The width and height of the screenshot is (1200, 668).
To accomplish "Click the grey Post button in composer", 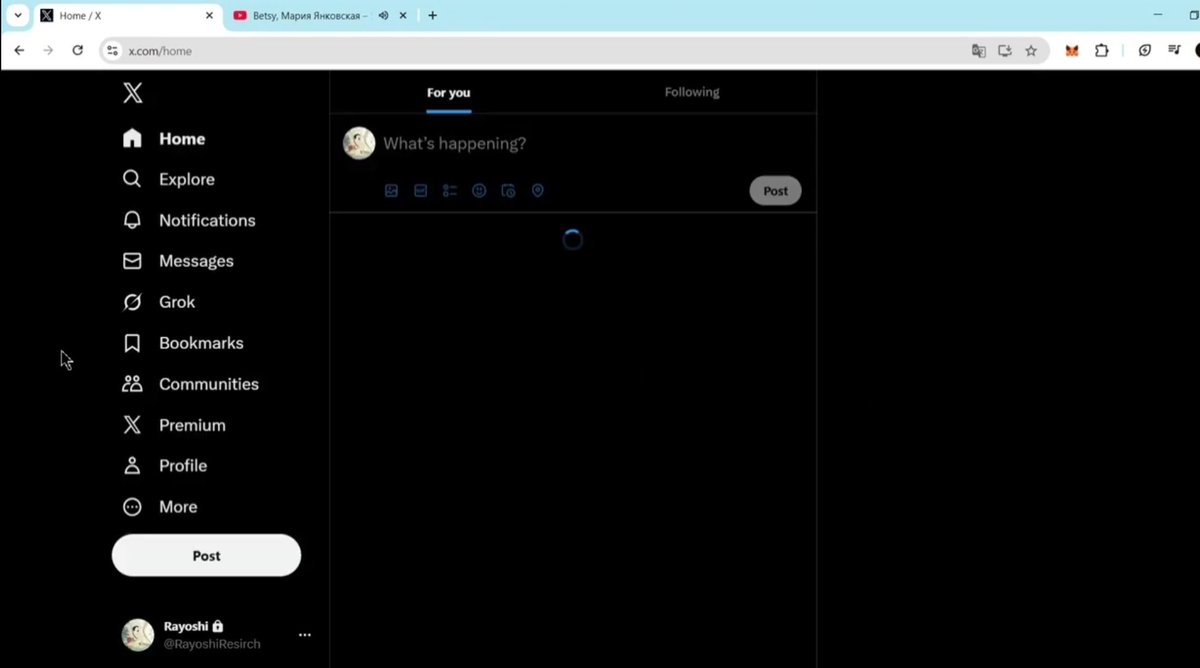I will (776, 191).
